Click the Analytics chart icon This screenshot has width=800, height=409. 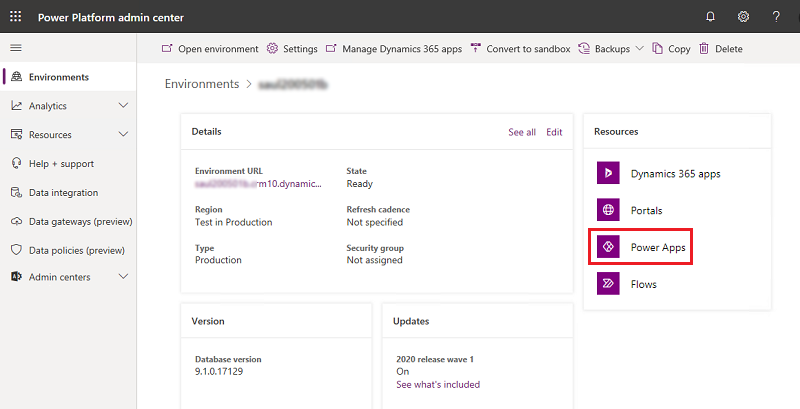(17, 106)
